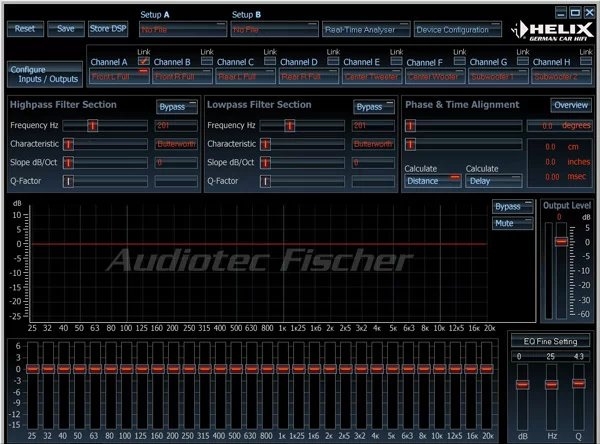Open Device Configuration
Viewport: 600px width, 444px height.
click(456, 29)
